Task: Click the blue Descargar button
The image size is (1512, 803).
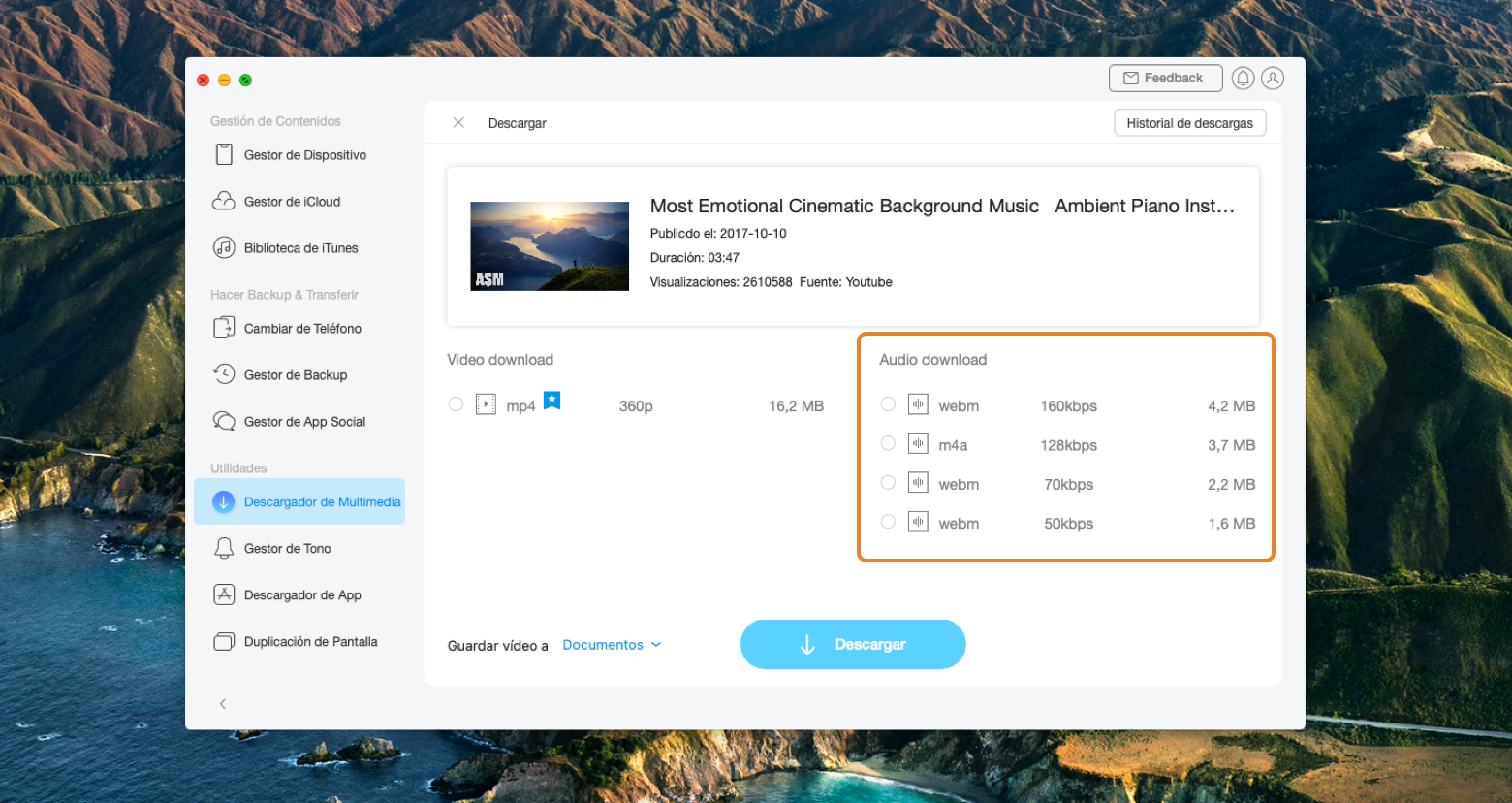Action: [853, 644]
